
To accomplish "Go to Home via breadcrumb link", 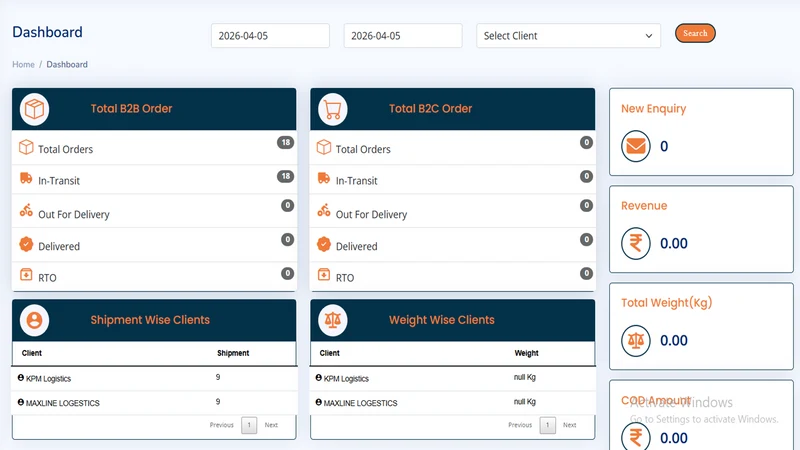I will [x=23, y=64].
